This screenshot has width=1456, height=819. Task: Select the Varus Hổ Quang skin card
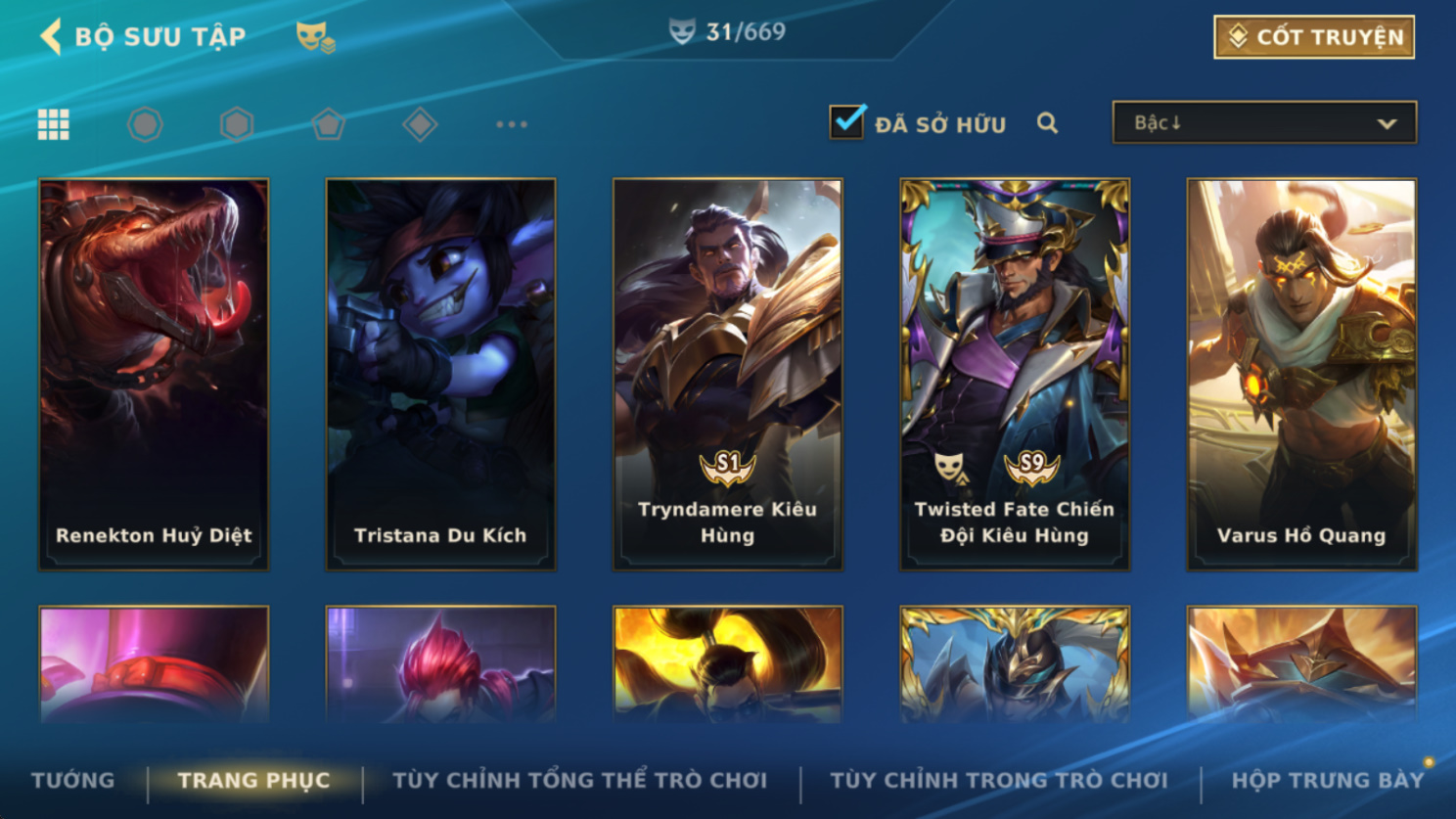coord(1301,374)
